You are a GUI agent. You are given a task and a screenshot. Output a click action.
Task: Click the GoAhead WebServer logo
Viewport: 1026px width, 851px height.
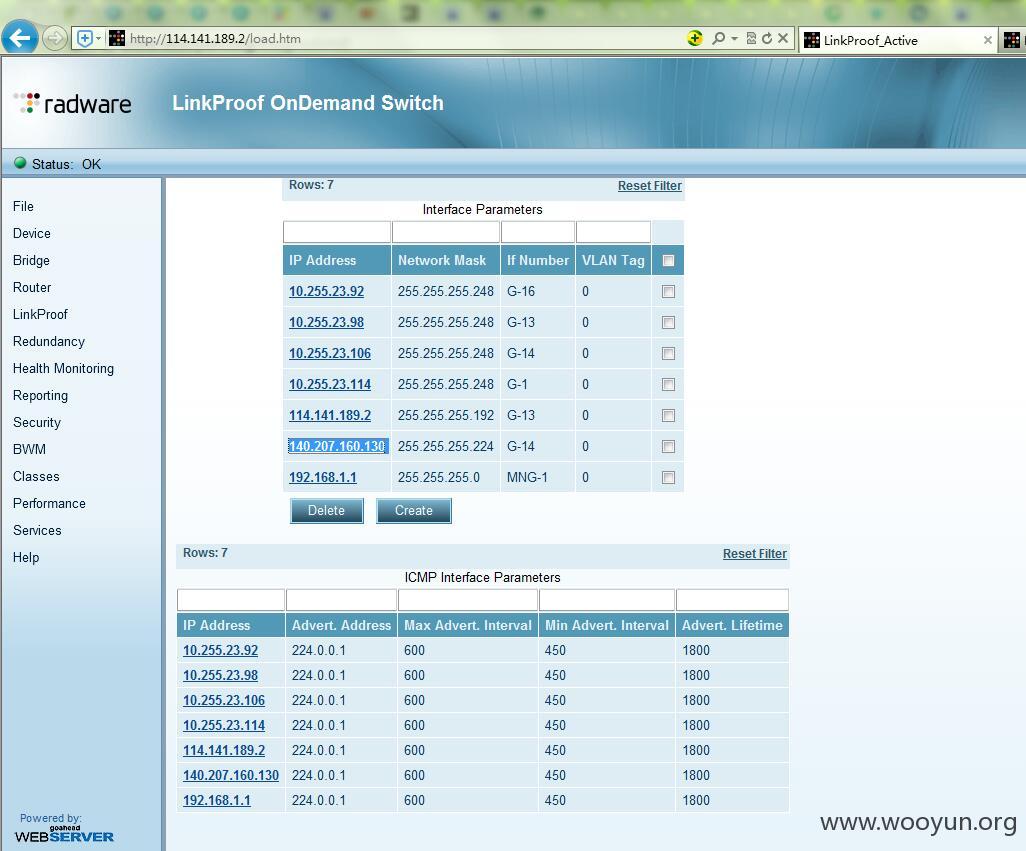(64, 834)
